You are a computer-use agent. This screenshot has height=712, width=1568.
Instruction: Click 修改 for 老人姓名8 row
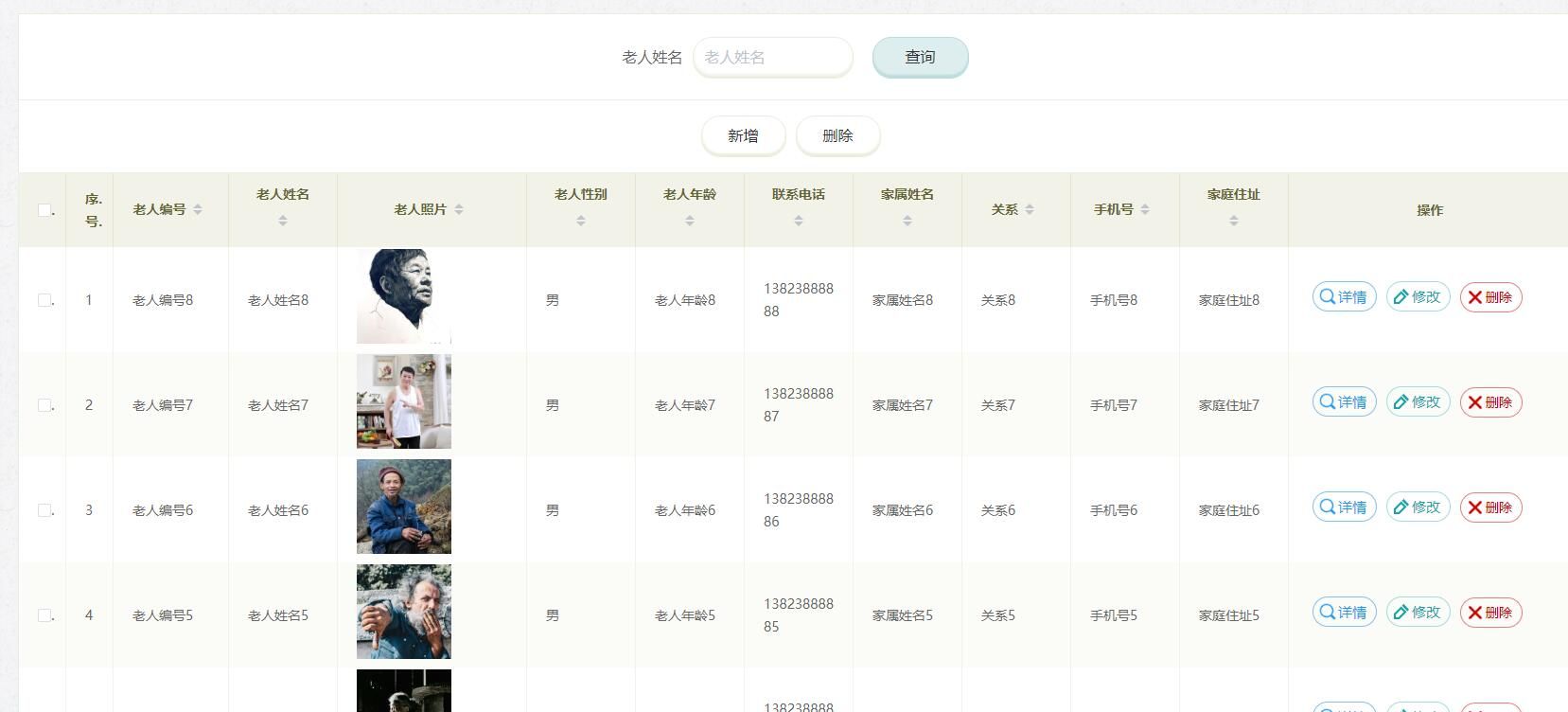click(x=1418, y=297)
